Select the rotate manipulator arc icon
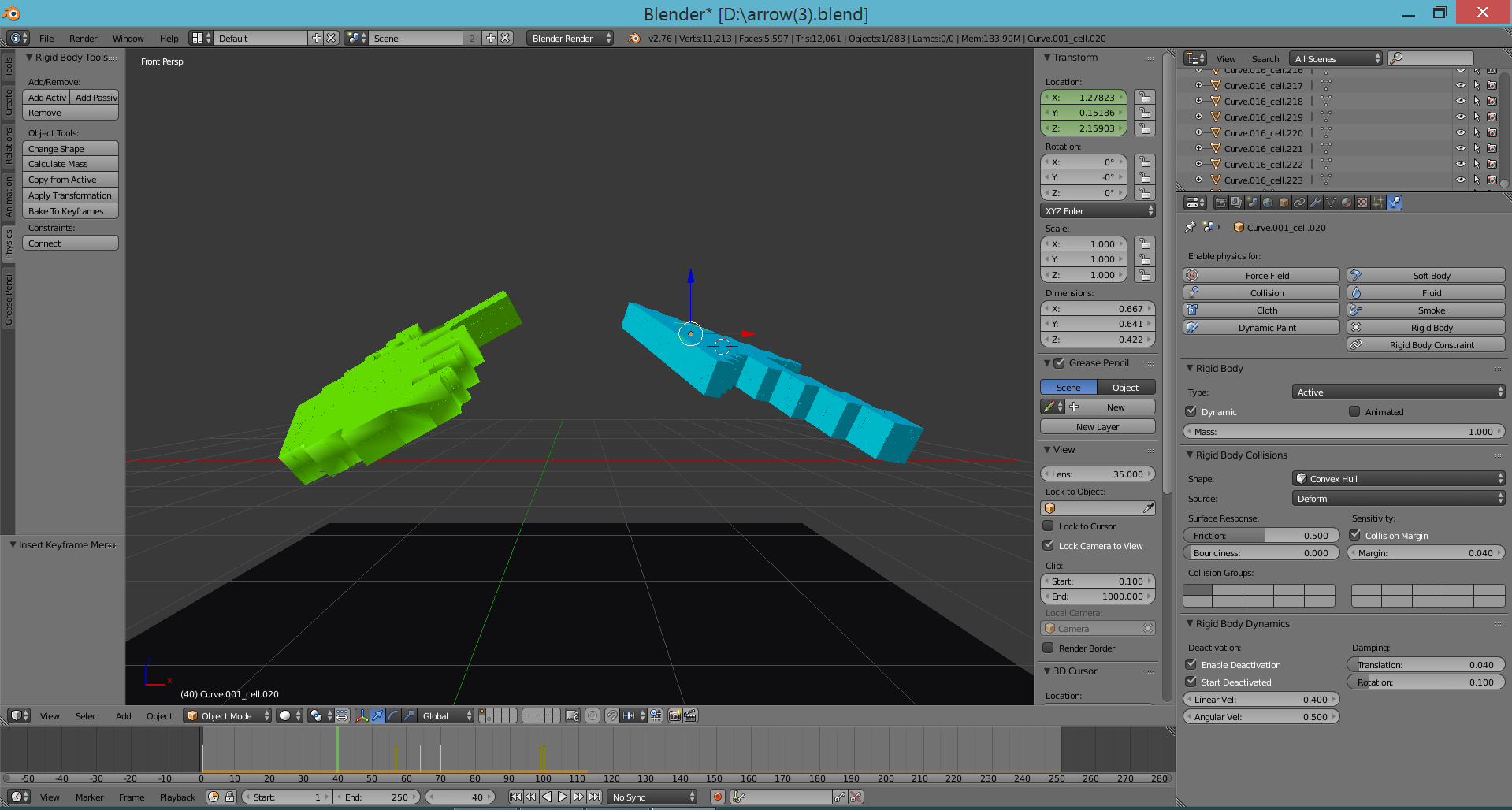The image size is (1512, 810). pos(393,715)
